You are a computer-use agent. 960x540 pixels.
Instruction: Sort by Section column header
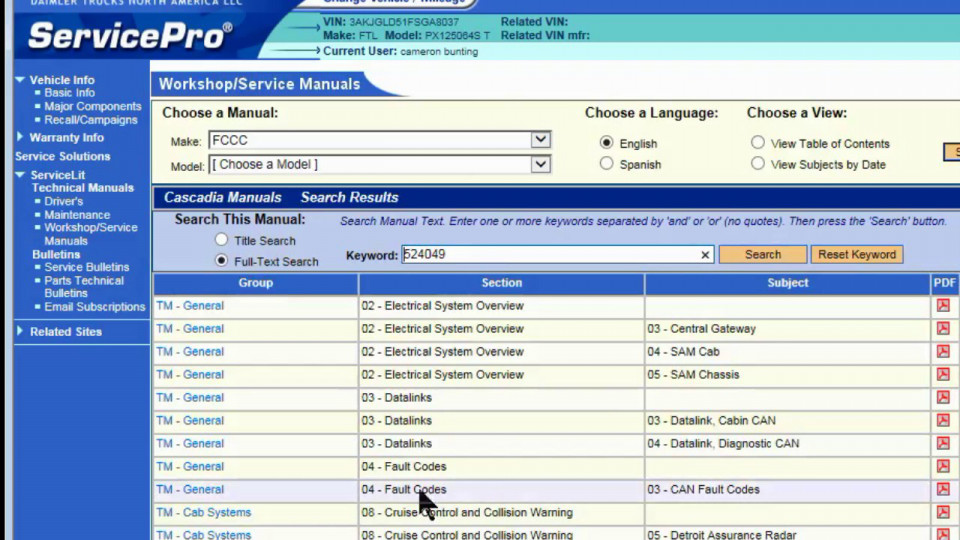[x=501, y=283]
